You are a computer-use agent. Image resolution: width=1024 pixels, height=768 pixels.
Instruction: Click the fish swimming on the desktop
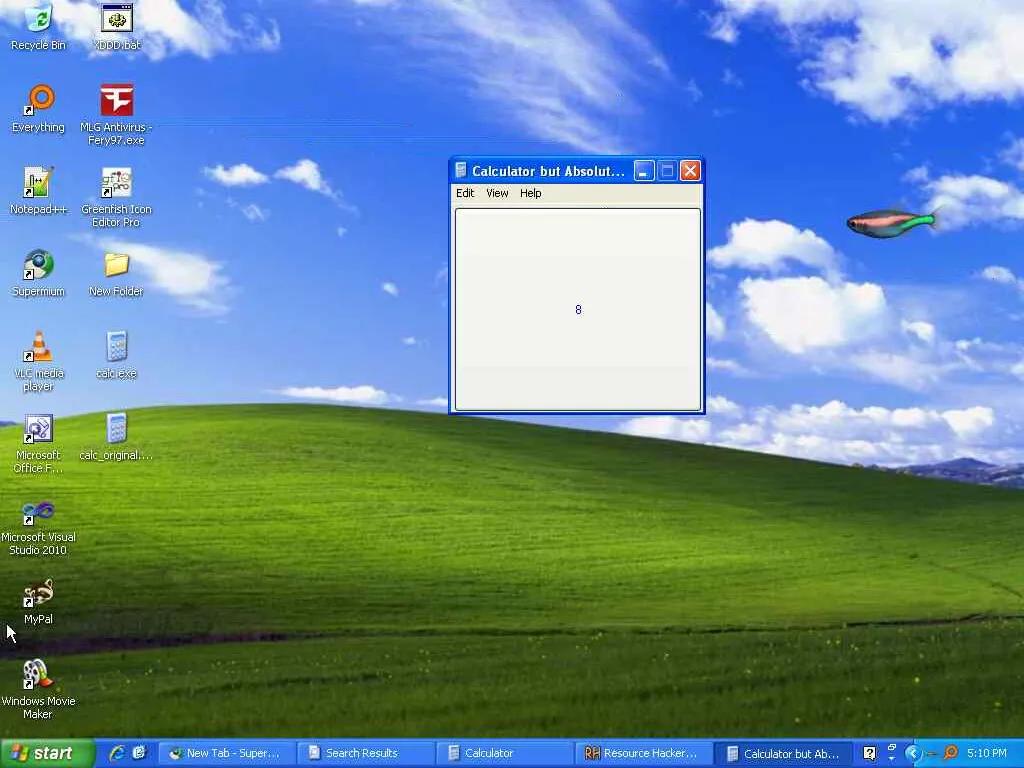click(891, 222)
